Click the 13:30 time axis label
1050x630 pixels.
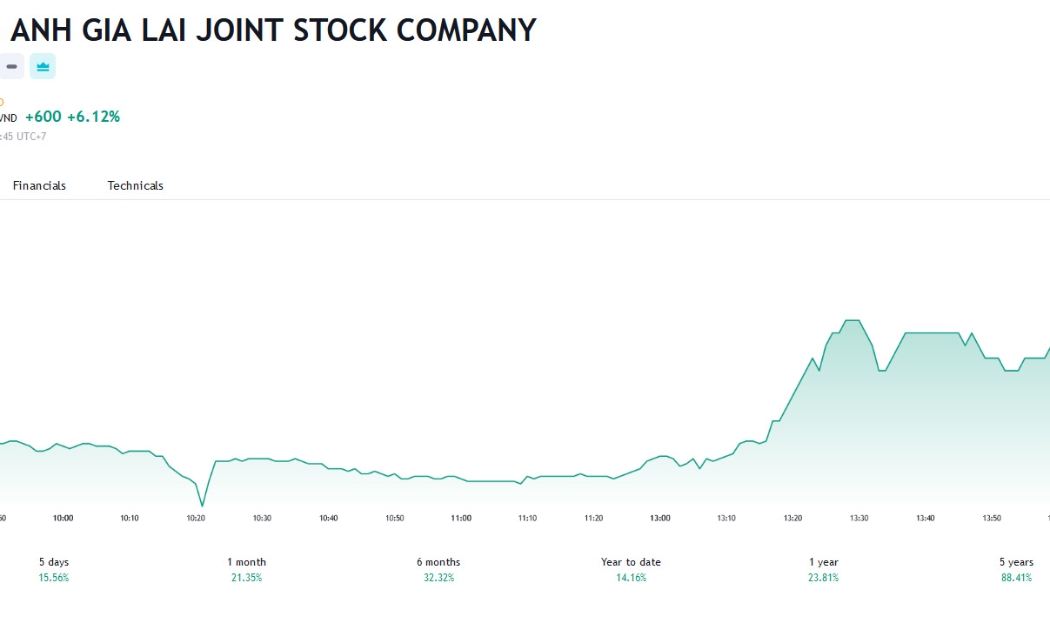coord(859,518)
